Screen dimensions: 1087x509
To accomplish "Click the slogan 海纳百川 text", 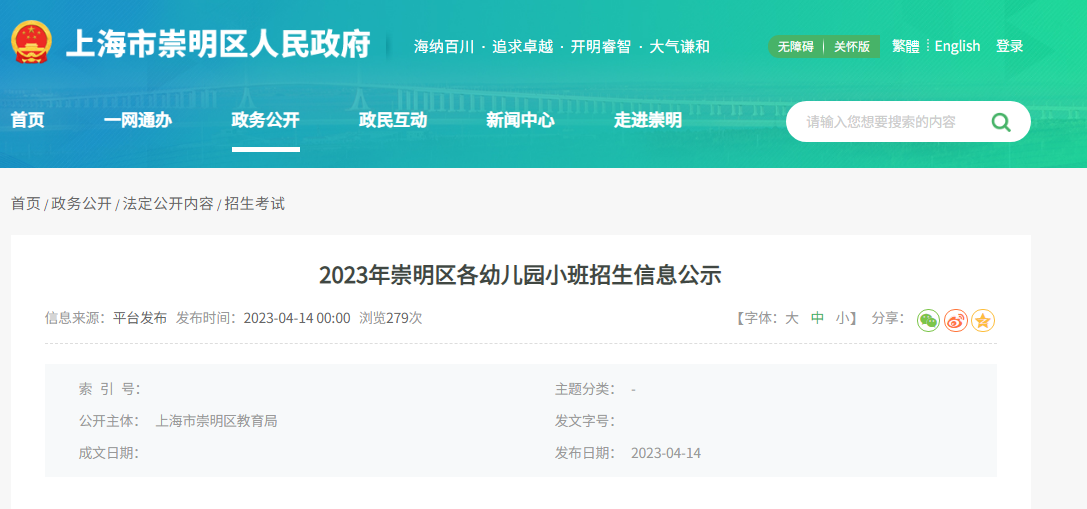I will pyautogui.click(x=444, y=46).
